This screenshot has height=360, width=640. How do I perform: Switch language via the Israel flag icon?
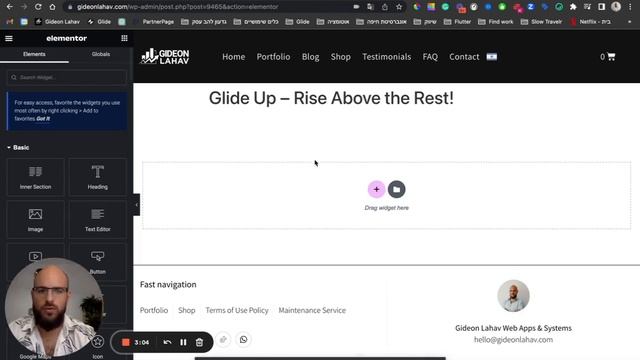click(492, 57)
